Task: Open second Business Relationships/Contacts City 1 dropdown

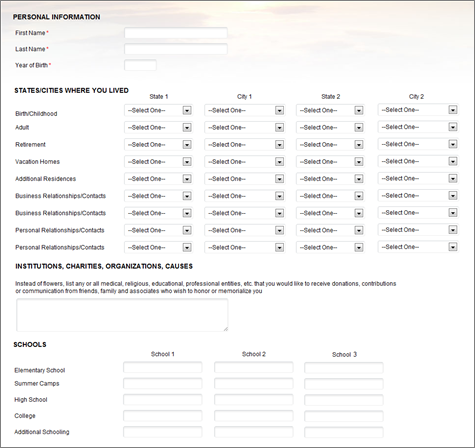Action: click(x=245, y=213)
